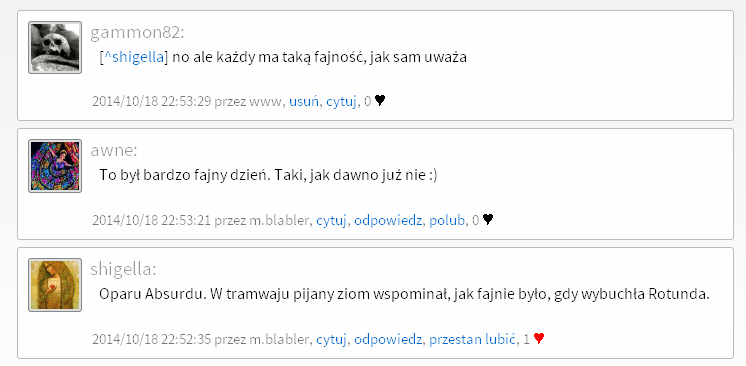
Task: Quote shigella's post with cytuj
Action: click(331, 340)
